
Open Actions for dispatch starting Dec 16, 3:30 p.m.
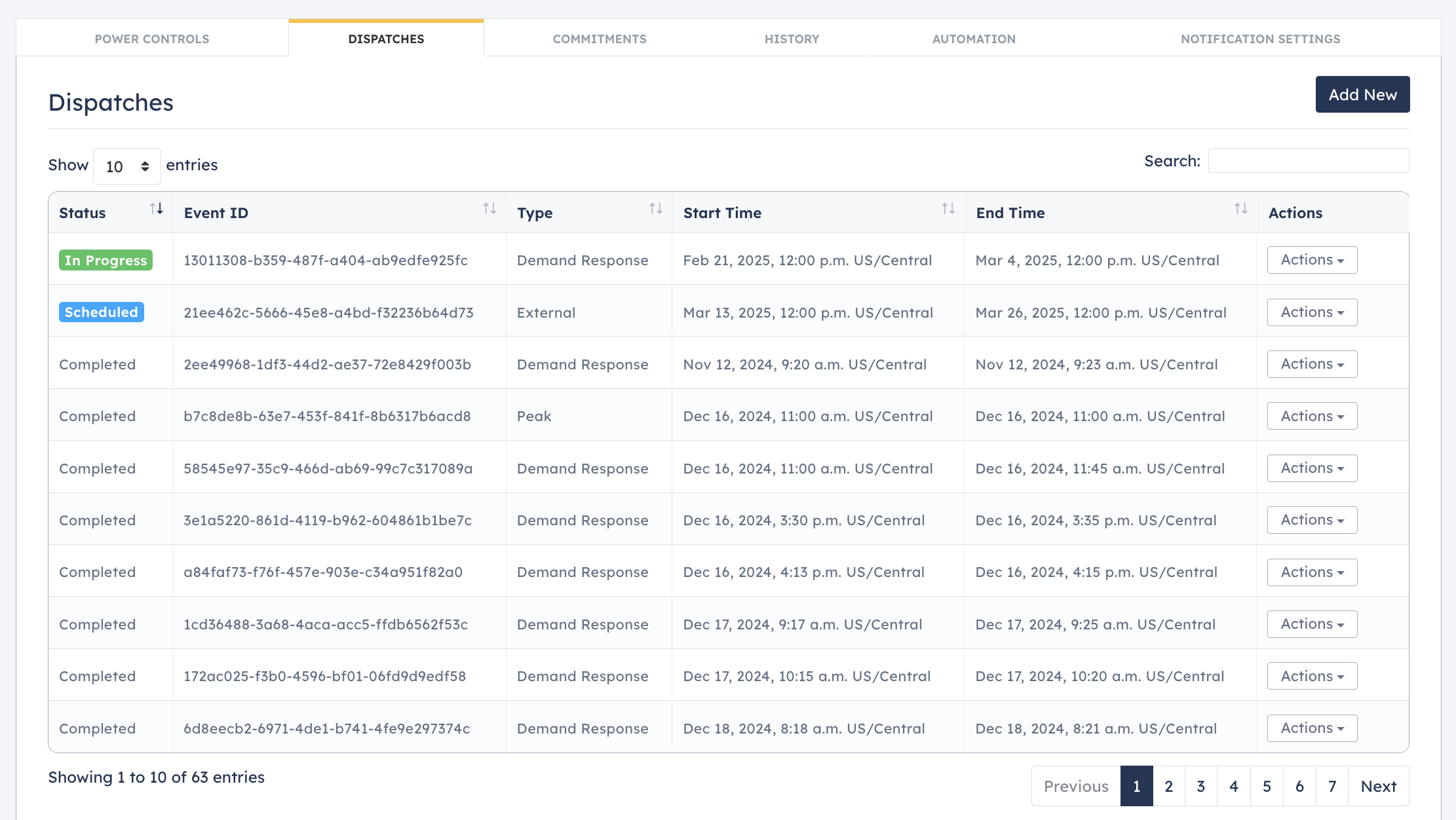point(1312,520)
